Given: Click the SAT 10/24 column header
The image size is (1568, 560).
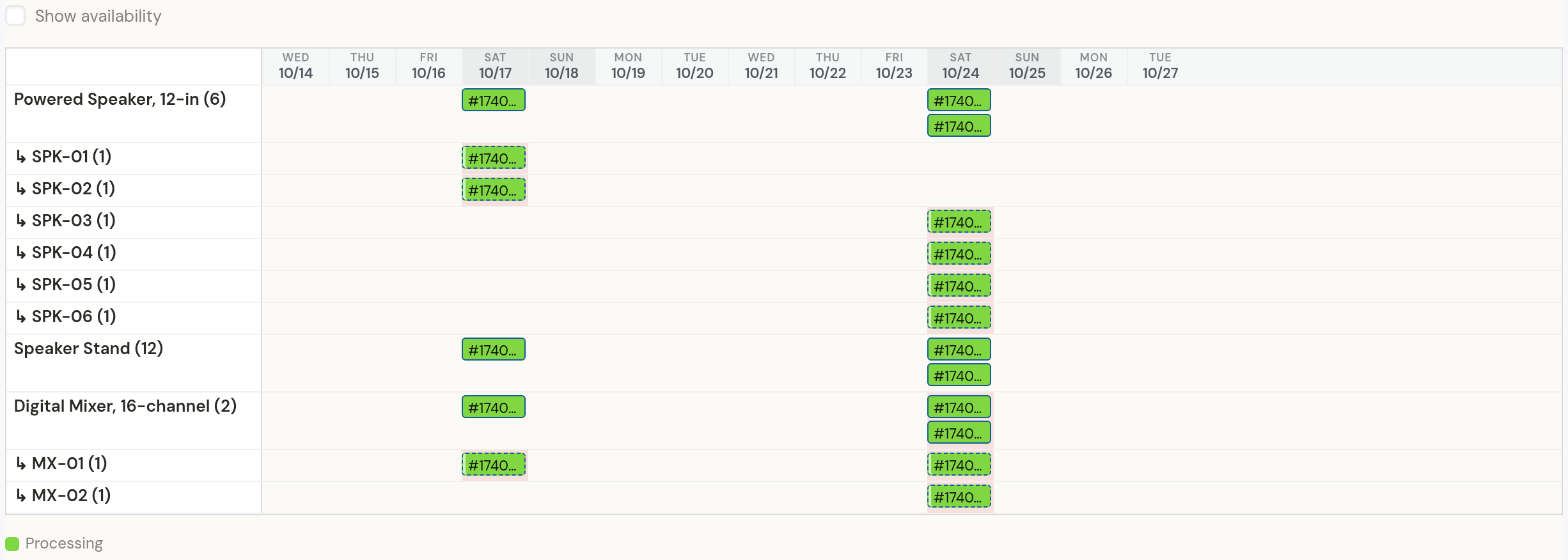Looking at the screenshot, I should [x=960, y=66].
